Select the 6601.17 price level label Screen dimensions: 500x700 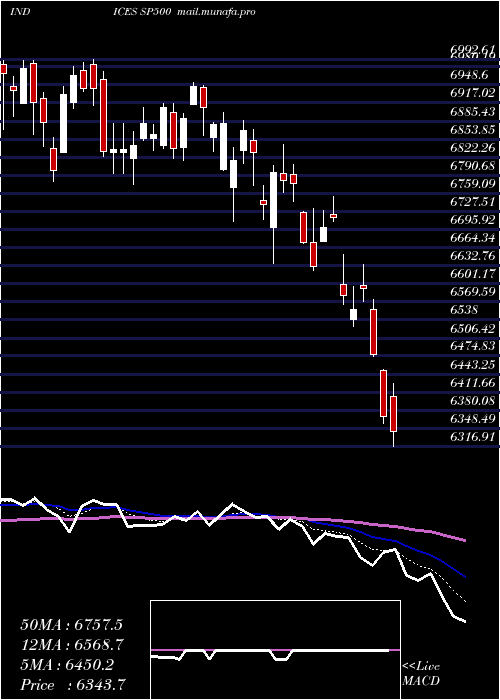pos(472,274)
